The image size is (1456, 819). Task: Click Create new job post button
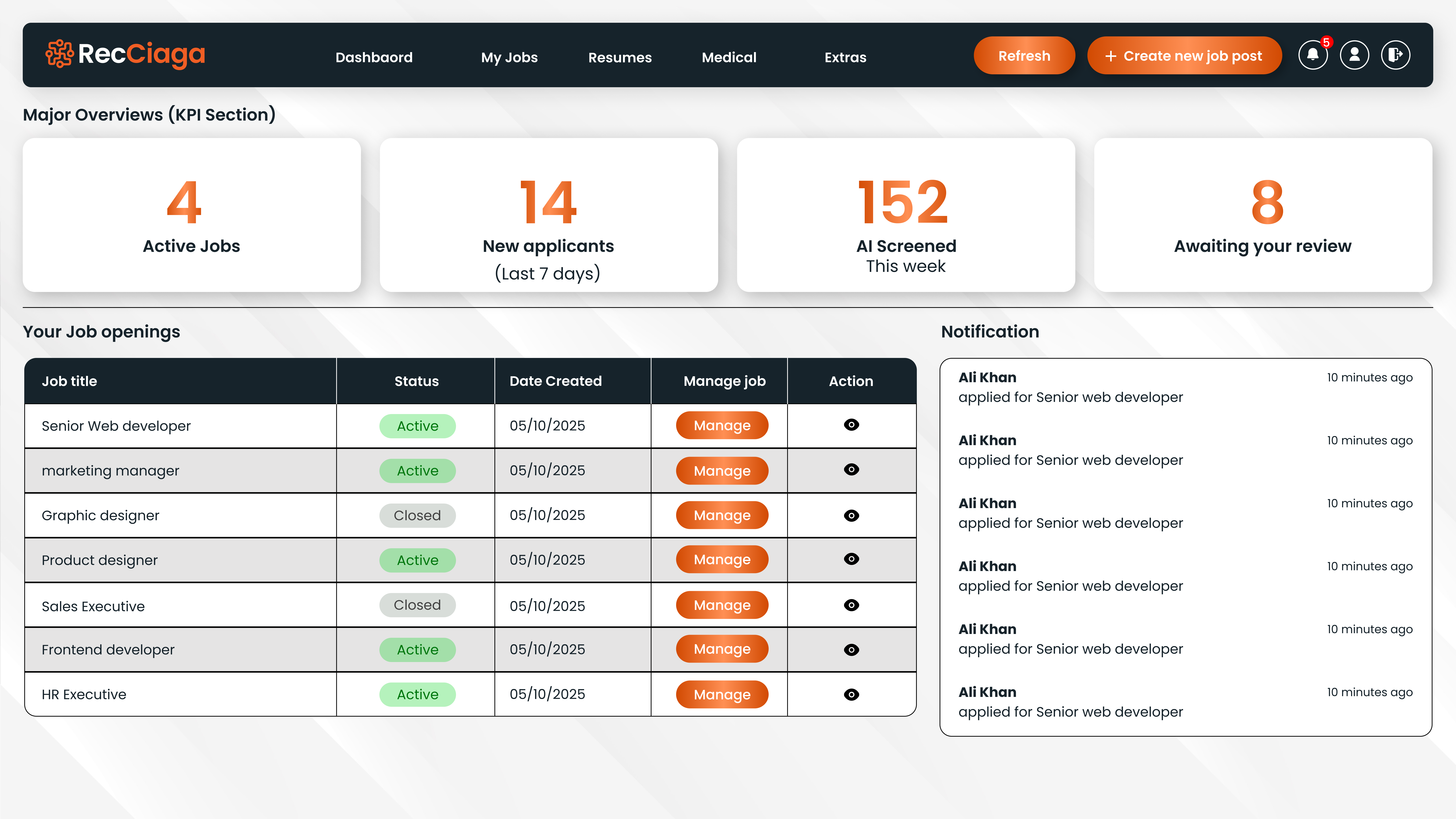click(x=1184, y=55)
